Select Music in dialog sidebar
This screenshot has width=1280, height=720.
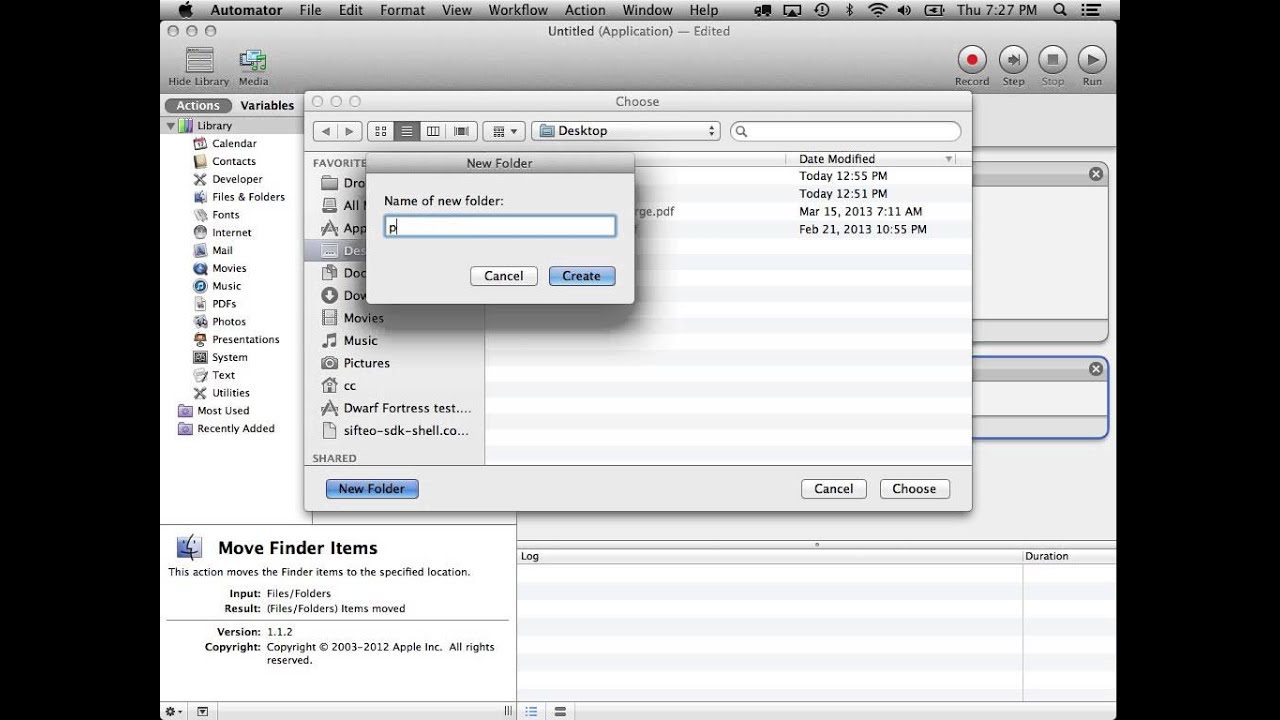point(360,340)
